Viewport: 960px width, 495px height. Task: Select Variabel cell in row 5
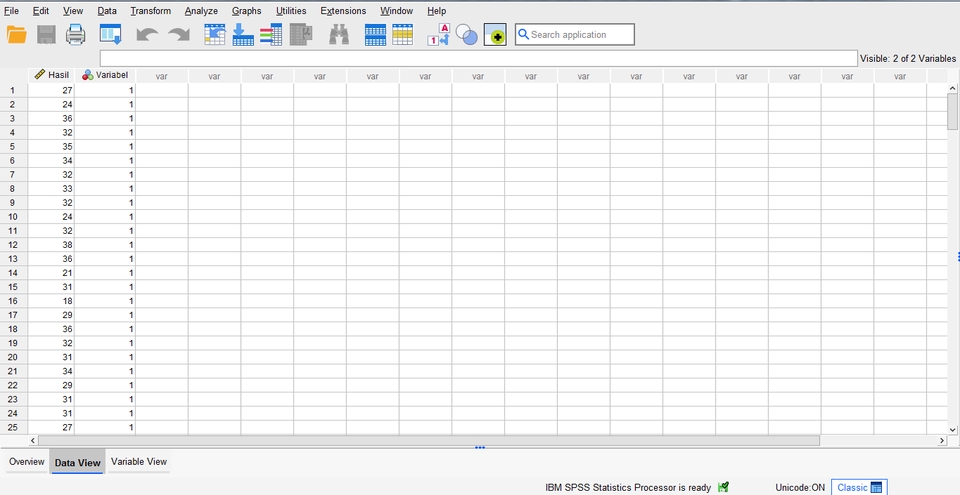[x=105, y=146]
